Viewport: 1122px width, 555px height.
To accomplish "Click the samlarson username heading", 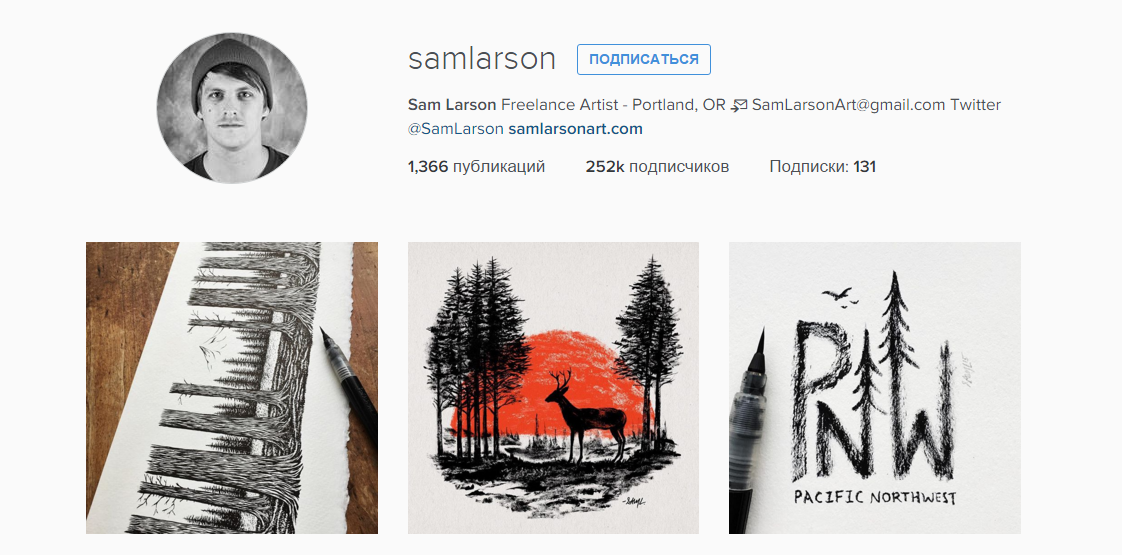I will pos(482,59).
